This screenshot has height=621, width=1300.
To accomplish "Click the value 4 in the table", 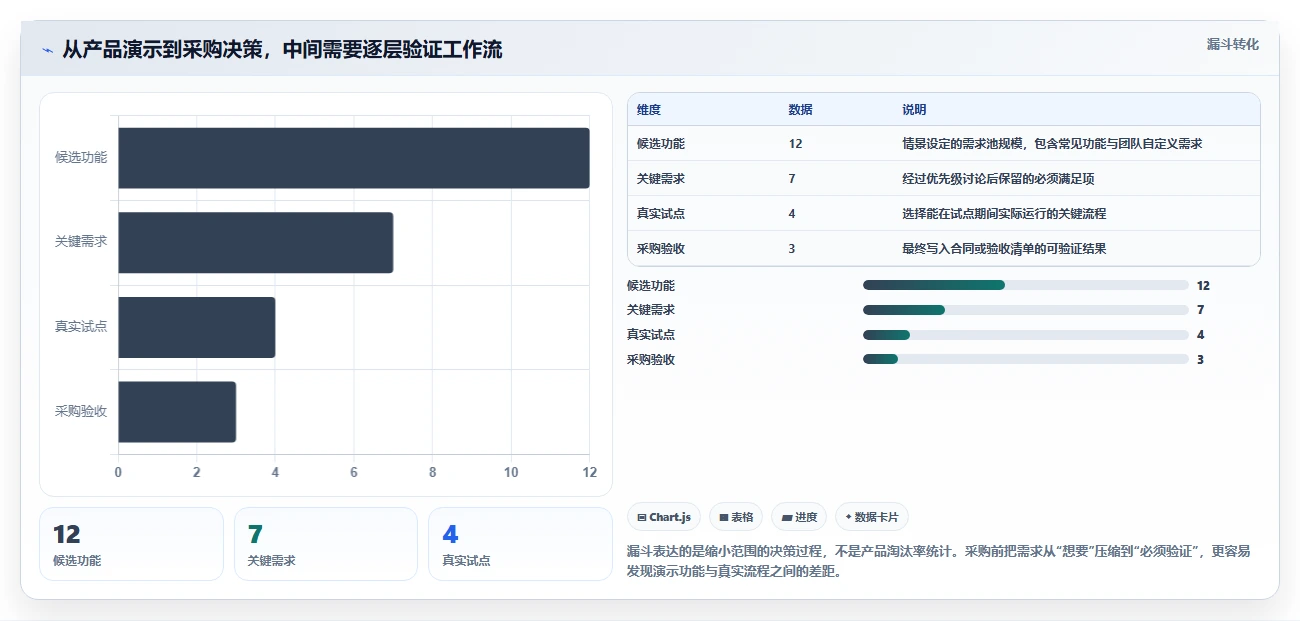I will click(792, 214).
